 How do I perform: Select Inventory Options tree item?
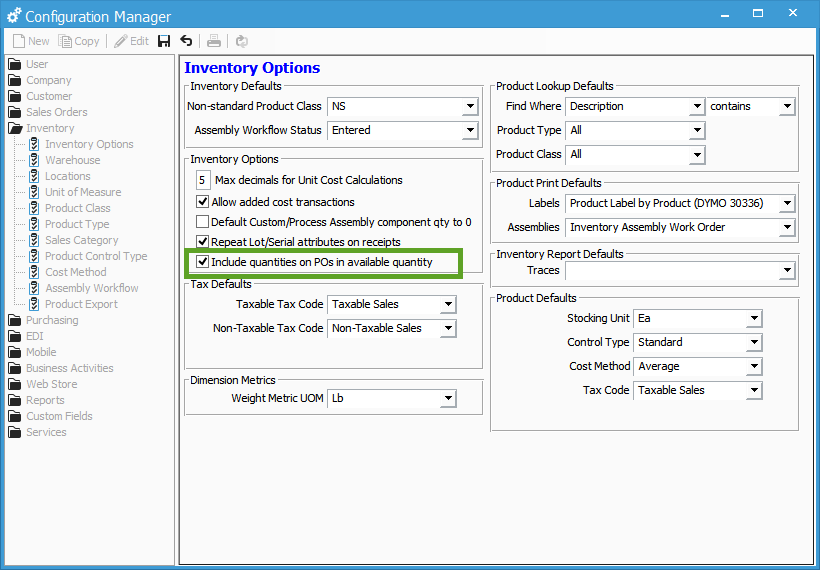pos(82,144)
